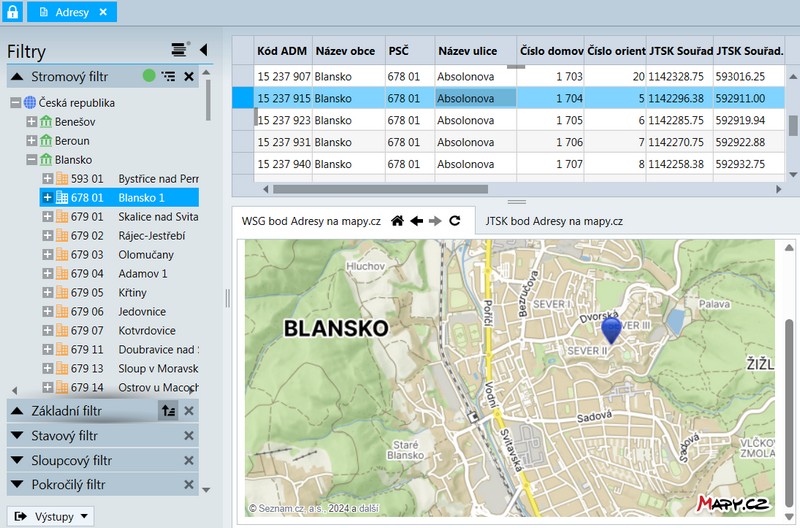This screenshot has height=528, width=800.
Task: Reload the map with the refresh icon
Action: [455, 221]
